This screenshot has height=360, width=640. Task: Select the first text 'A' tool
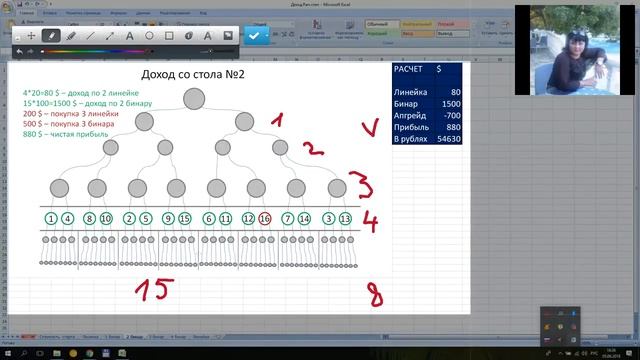[129, 36]
